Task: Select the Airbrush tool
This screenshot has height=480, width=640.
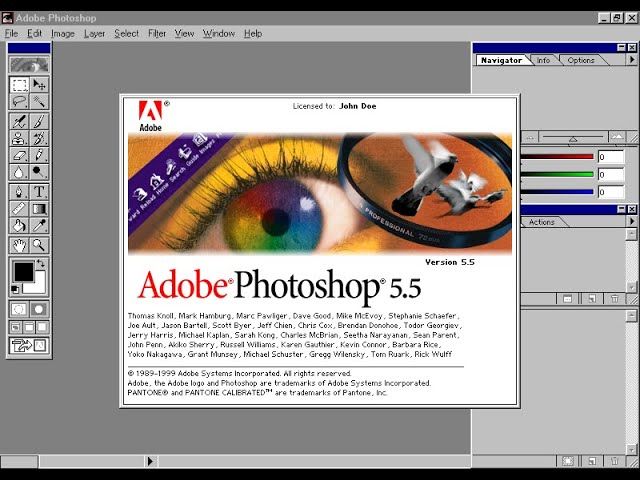Action: [19, 121]
